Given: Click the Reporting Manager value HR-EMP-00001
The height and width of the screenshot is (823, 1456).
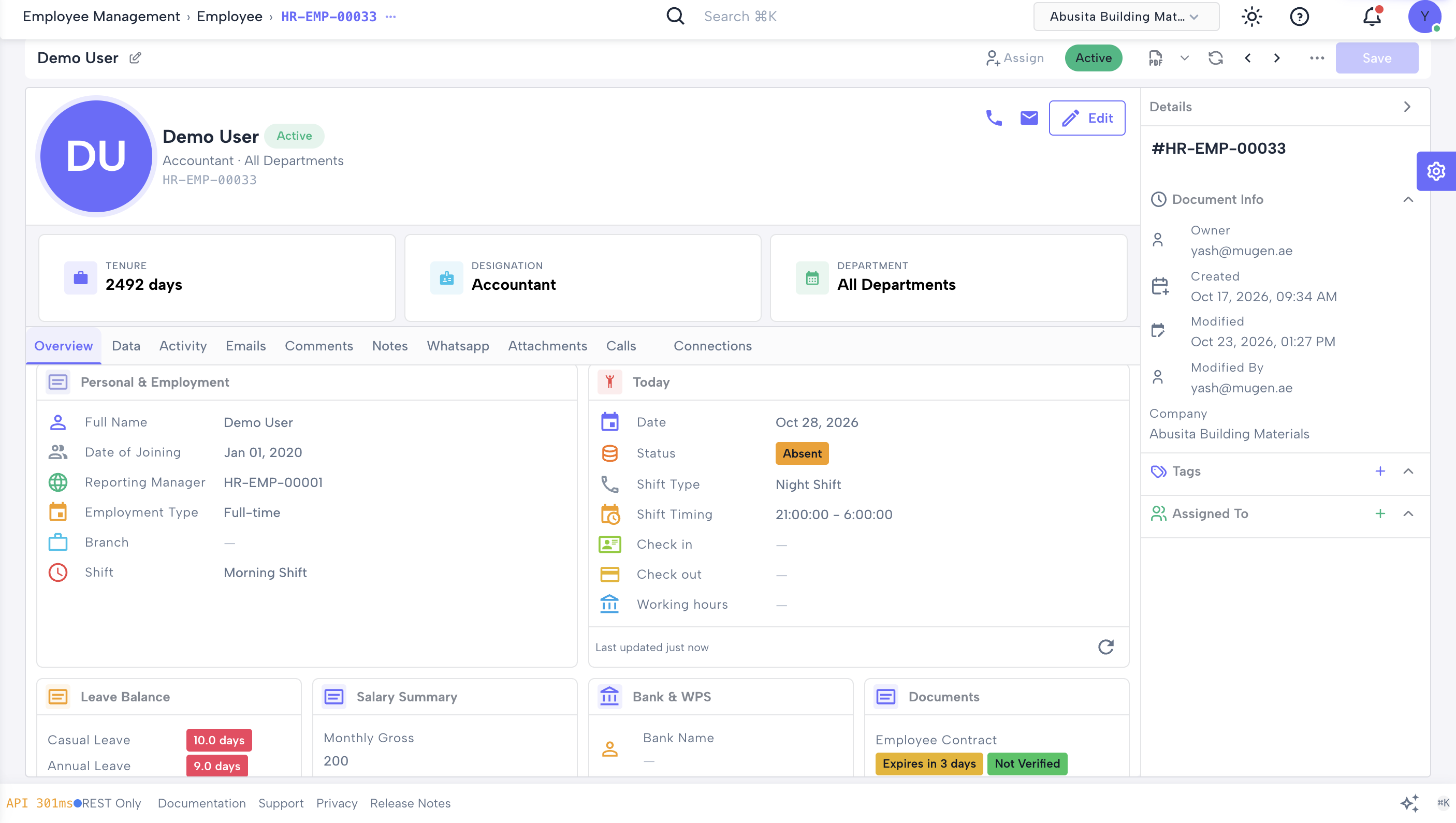Looking at the screenshot, I should coord(272,482).
